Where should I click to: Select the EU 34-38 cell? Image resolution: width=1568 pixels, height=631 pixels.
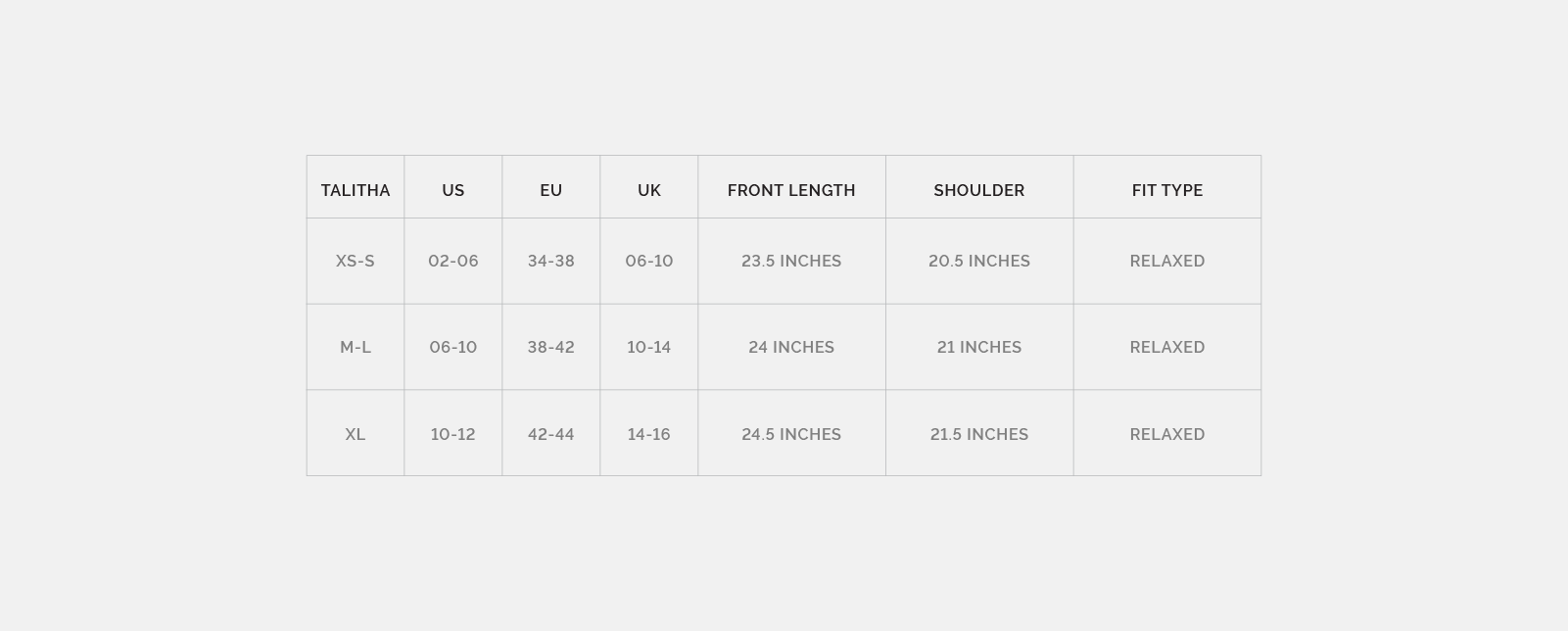[x=550, y=261]
